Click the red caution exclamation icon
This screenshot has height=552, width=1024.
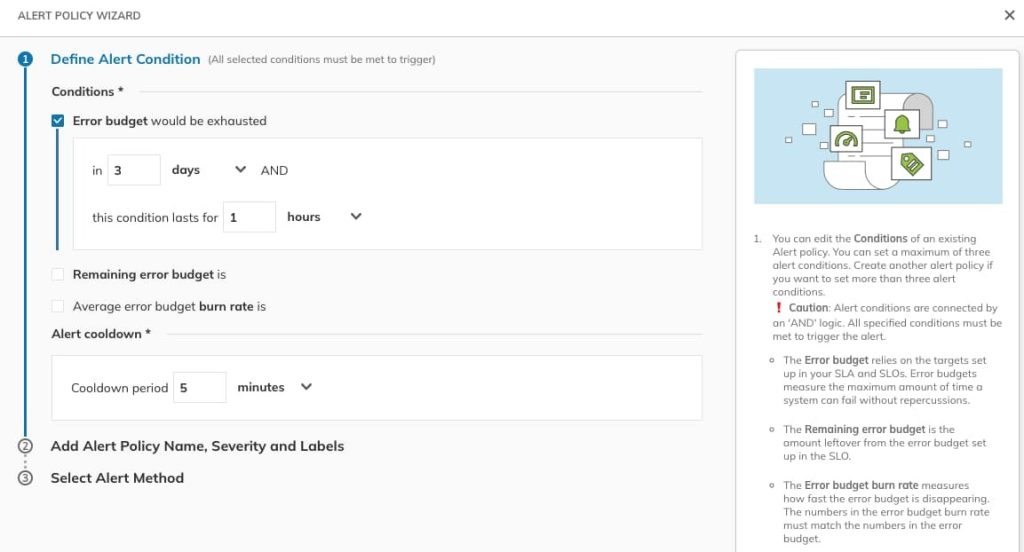point(778,308)
